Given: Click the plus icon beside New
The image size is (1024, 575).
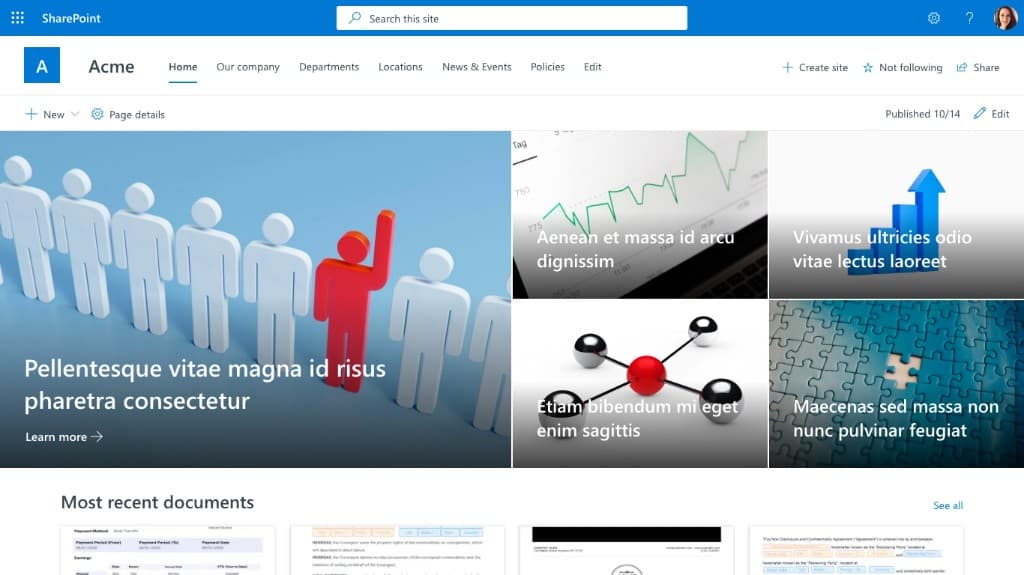Looking at the screenshot, I should click(31, 114).
